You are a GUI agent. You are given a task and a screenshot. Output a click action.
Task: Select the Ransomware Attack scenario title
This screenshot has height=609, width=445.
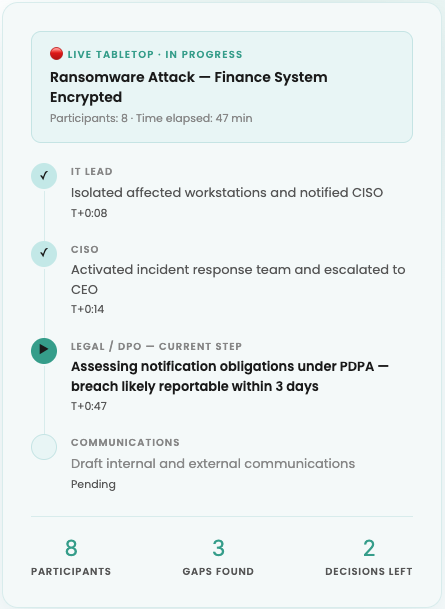click(189, 87)
